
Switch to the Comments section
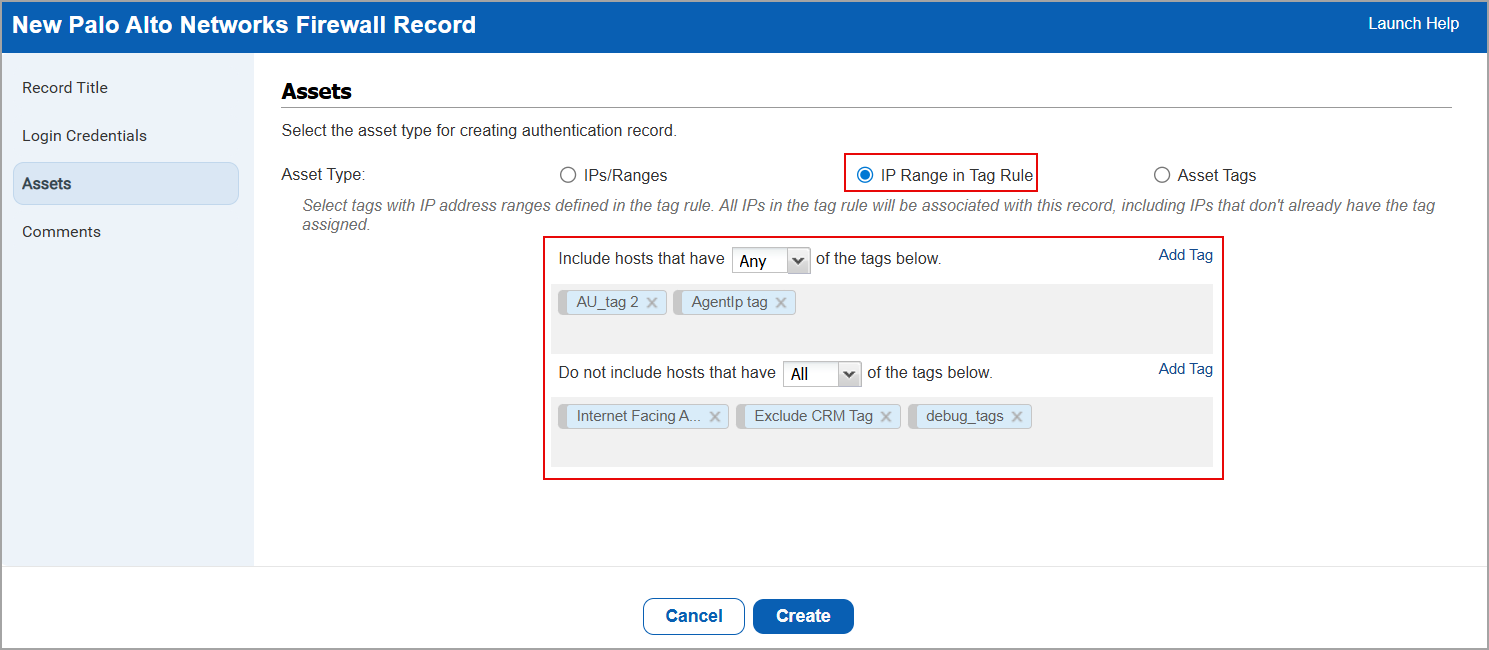point(61,231)
